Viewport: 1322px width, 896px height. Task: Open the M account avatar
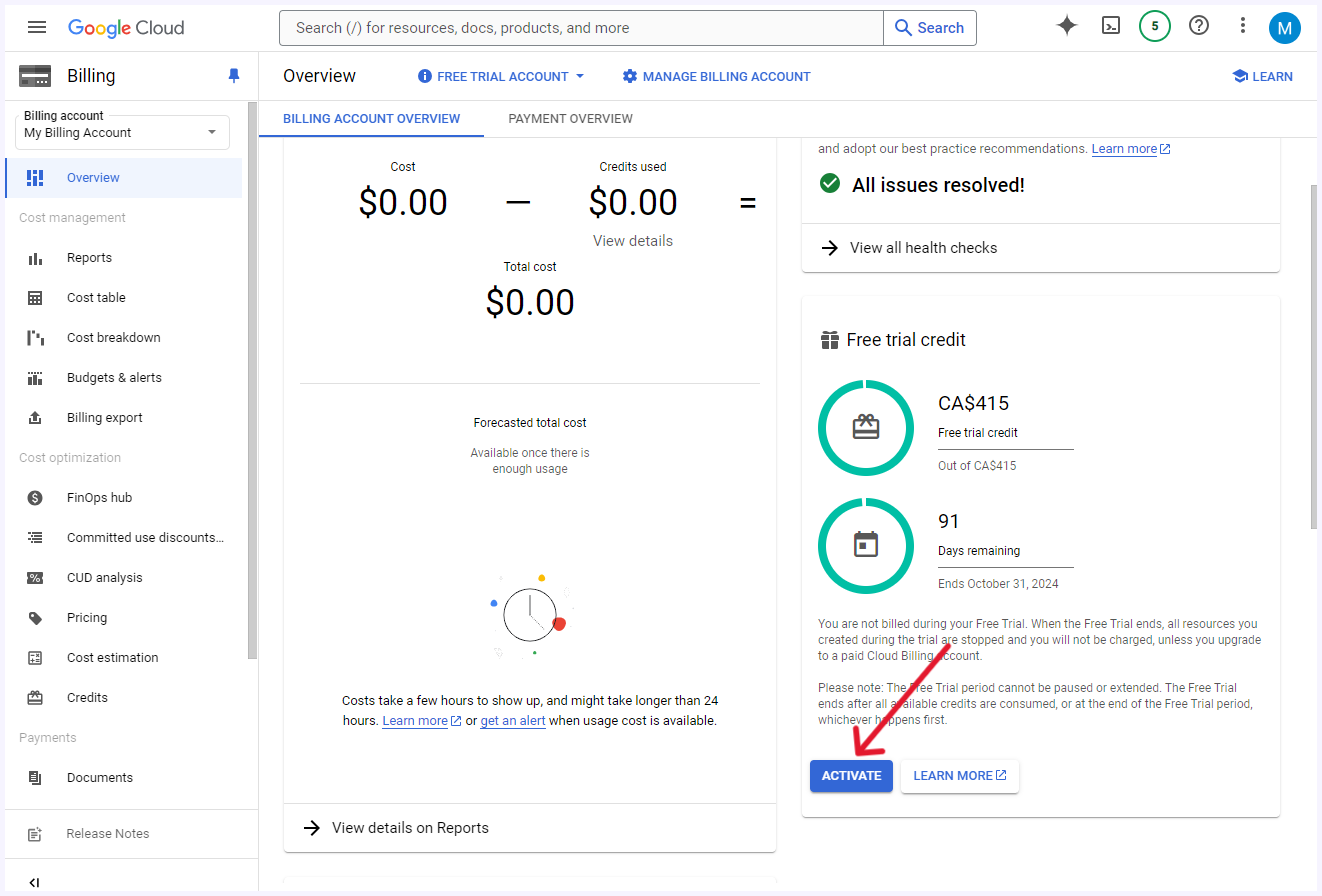click(x=1285, y=28)
